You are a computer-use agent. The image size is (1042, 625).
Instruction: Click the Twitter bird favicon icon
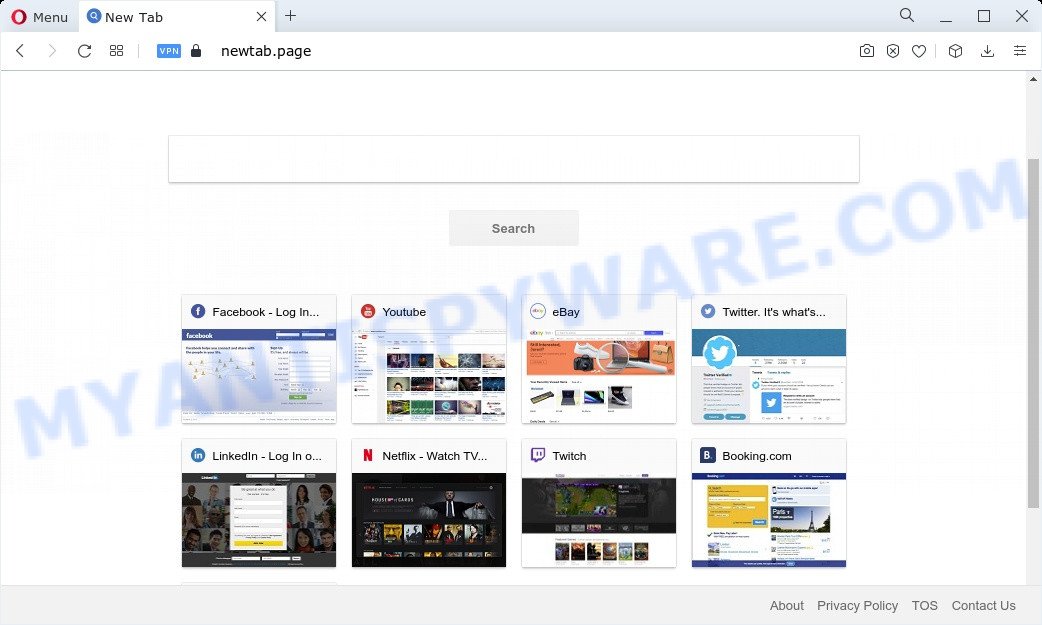coord(708,311)
